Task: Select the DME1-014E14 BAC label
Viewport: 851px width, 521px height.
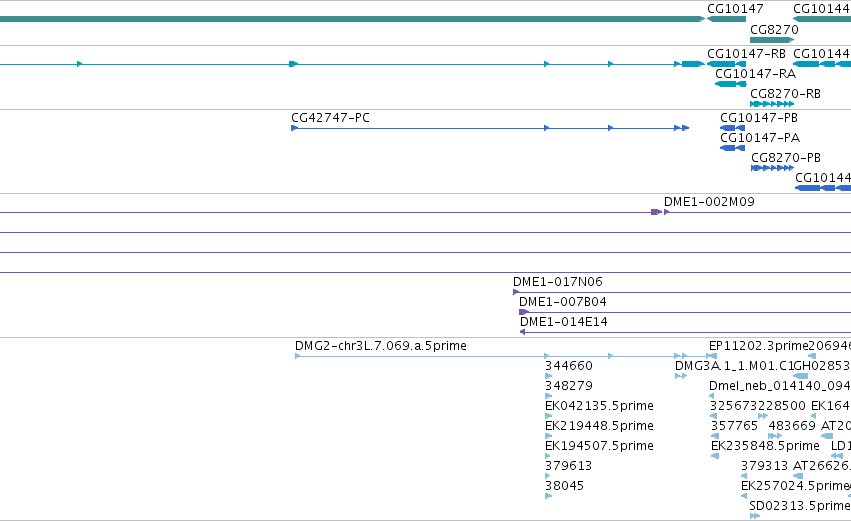Action: click(563, 322)
